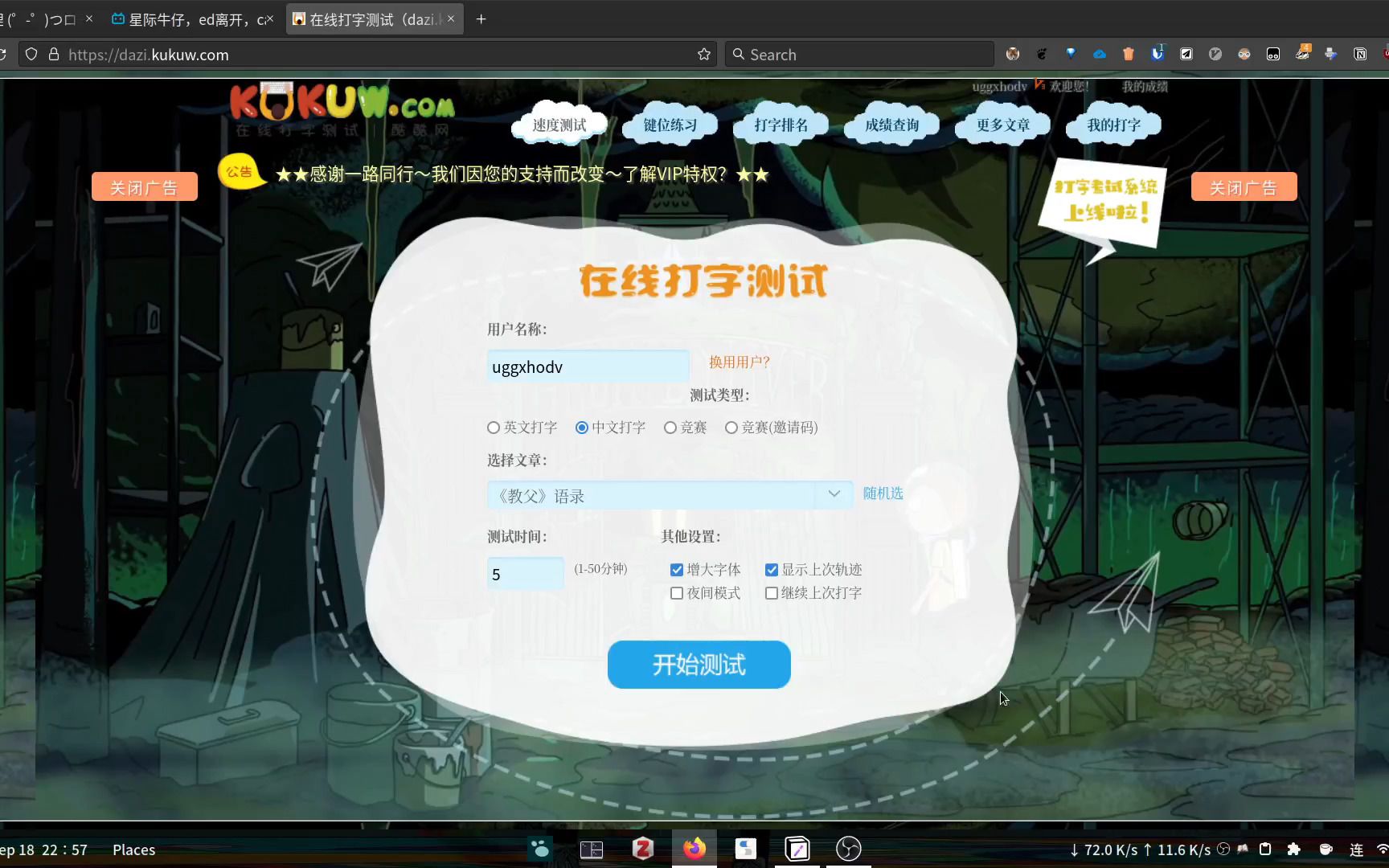This screenshot has height=868, width=1389.
Task: Click the input method 连 tray indicator
Action: coord(1357,850)
